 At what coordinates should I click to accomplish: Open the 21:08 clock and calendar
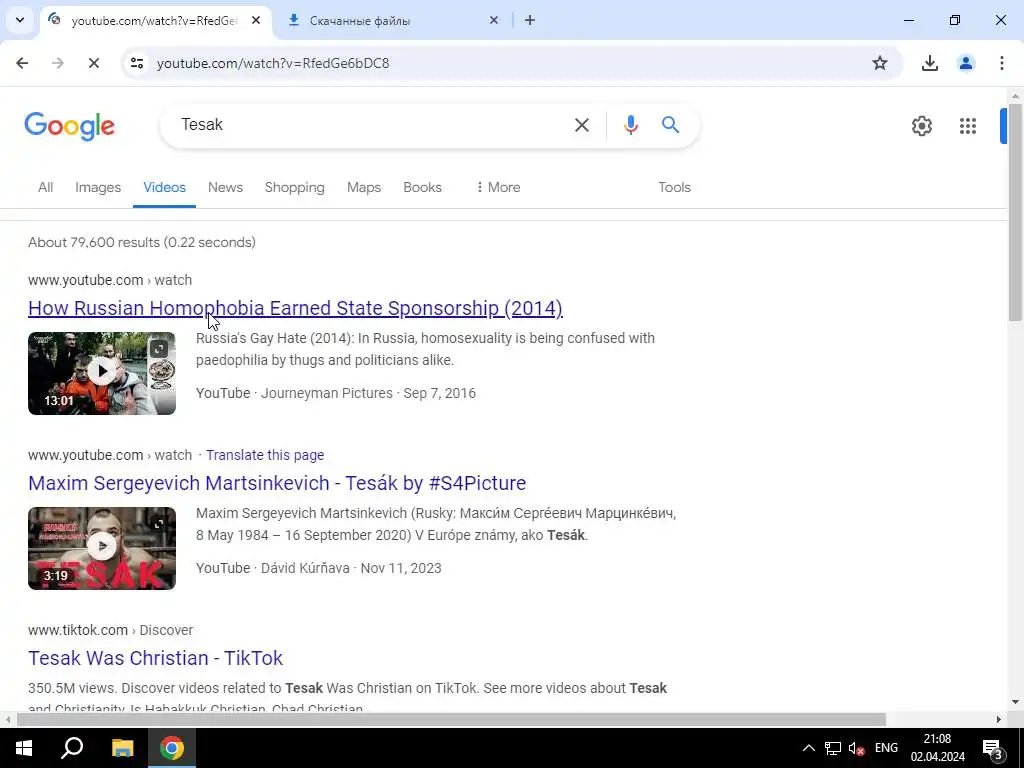pyautogui.click(x=938, y=748)
